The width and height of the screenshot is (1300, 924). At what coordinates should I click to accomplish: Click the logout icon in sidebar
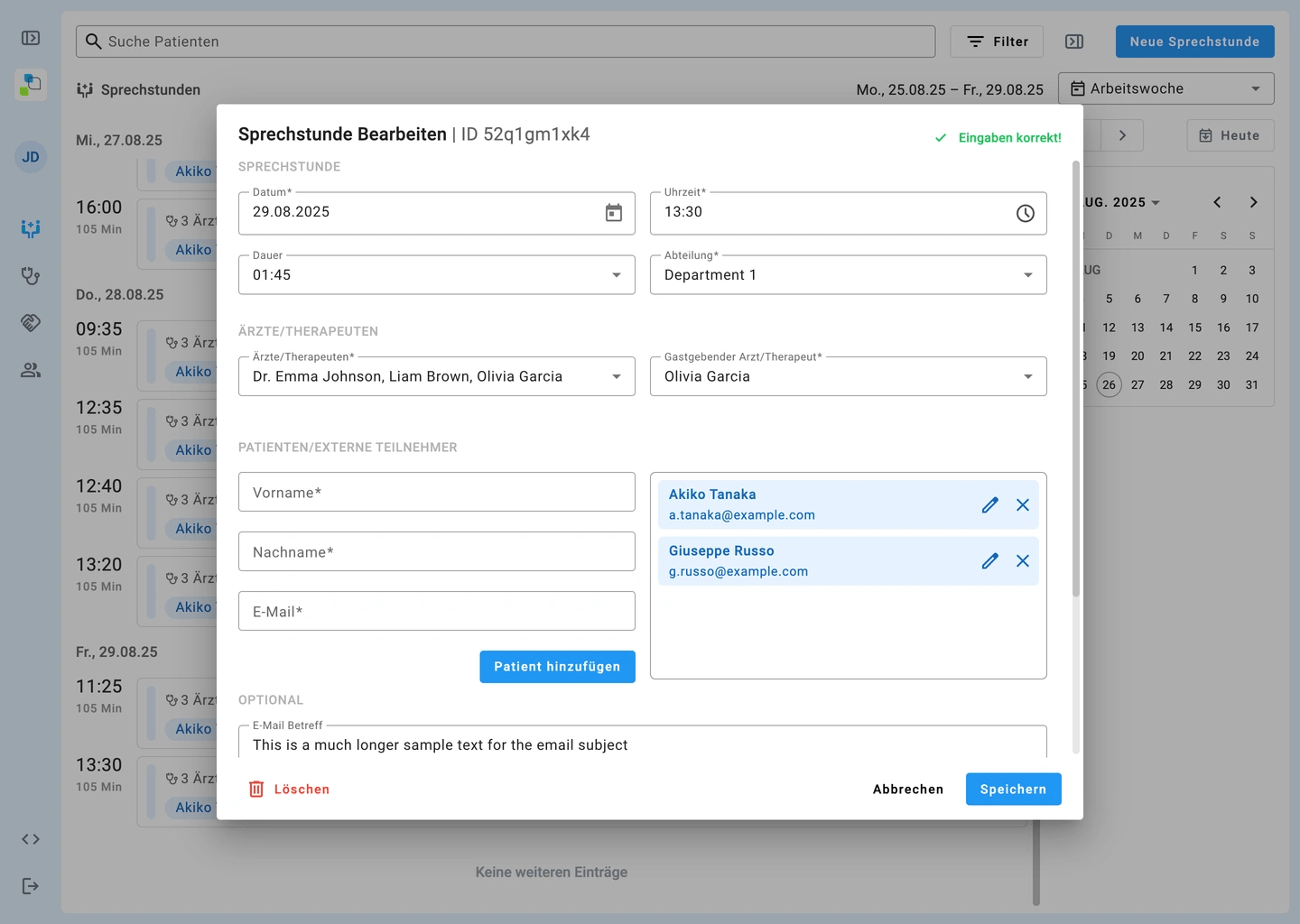pyautogui.click(x=31, y=886)
